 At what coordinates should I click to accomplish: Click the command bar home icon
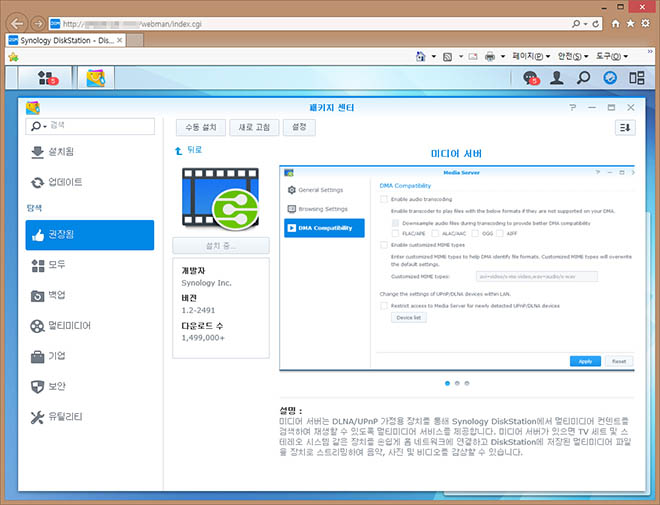pyautogui.click(x=420, y=56)
